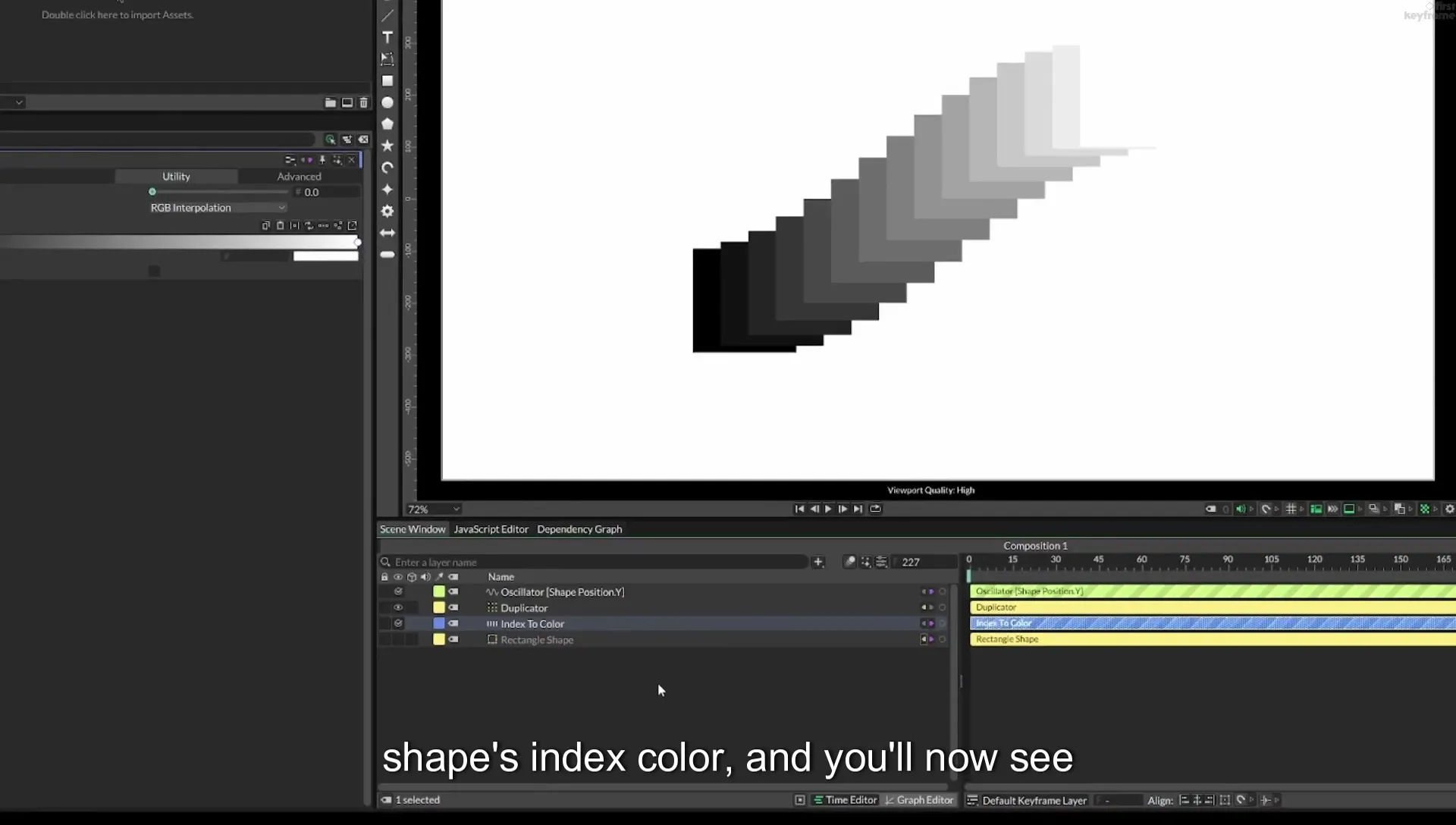1456x825 pixels.
Task: Select the Star shape tool
Action: pyautogui.click(x=388, y=146)
